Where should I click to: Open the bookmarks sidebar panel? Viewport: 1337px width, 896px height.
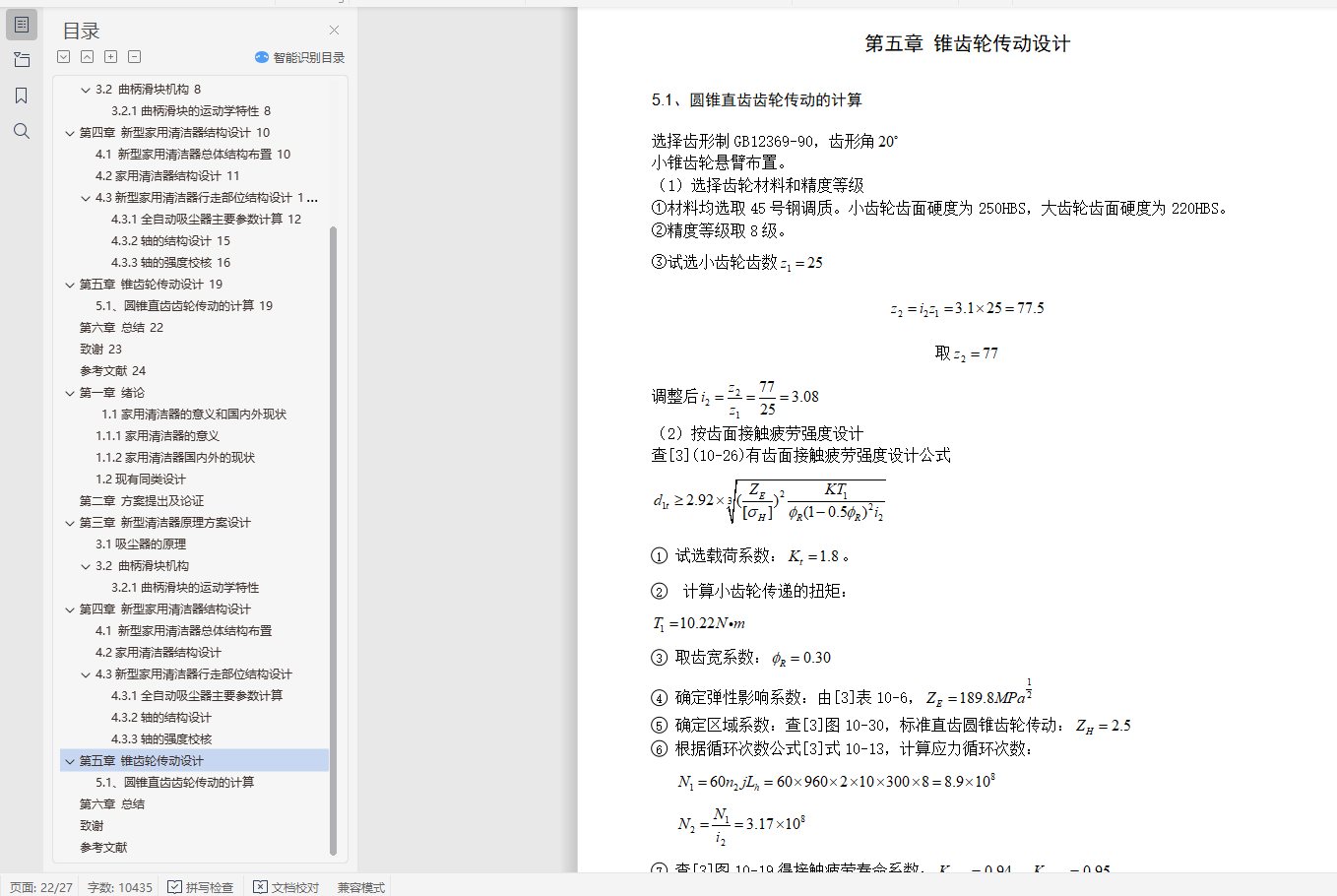[22, 96]
